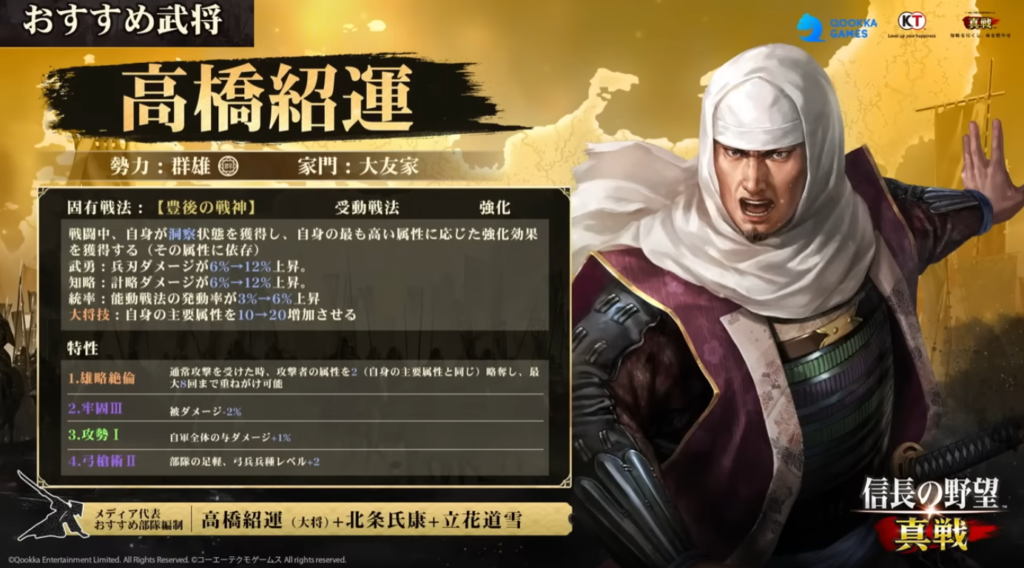
Task: Click the Koei Tecmo KT logo
Action: [912, 25]
